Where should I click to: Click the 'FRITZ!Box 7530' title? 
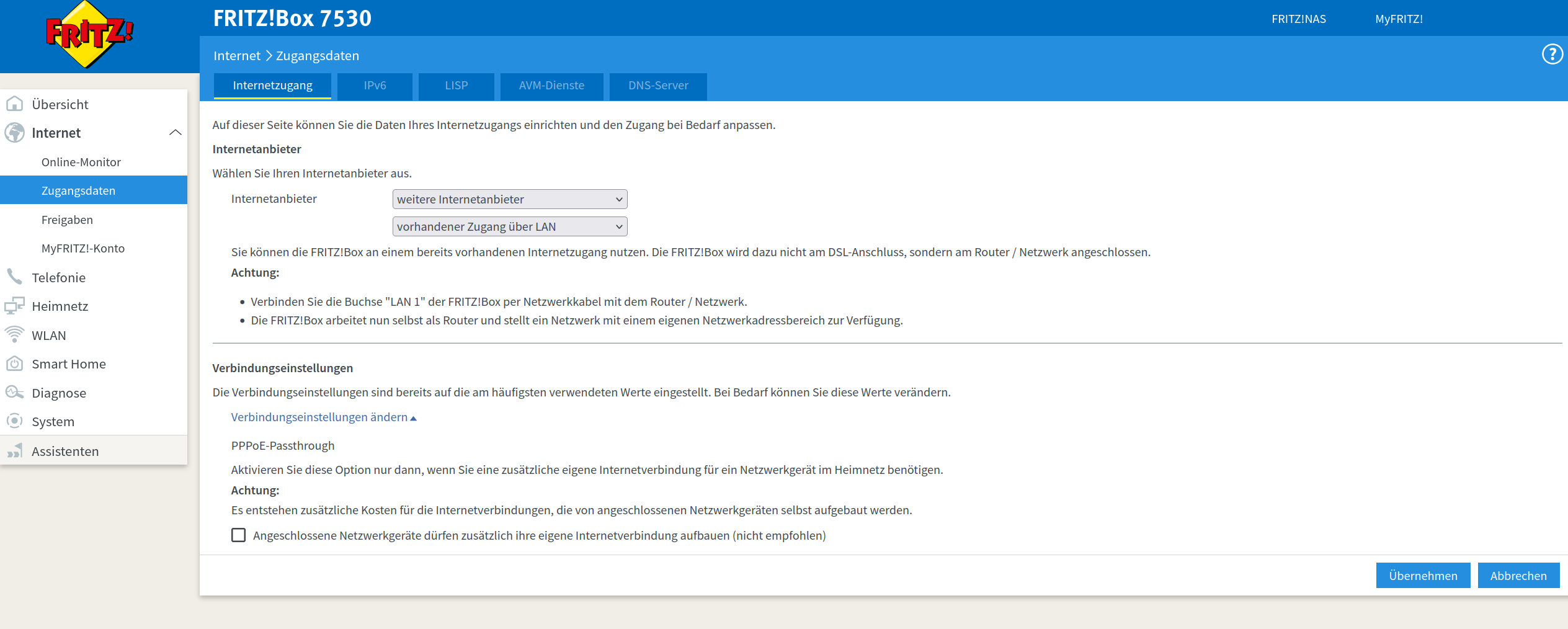coord(292,18)
